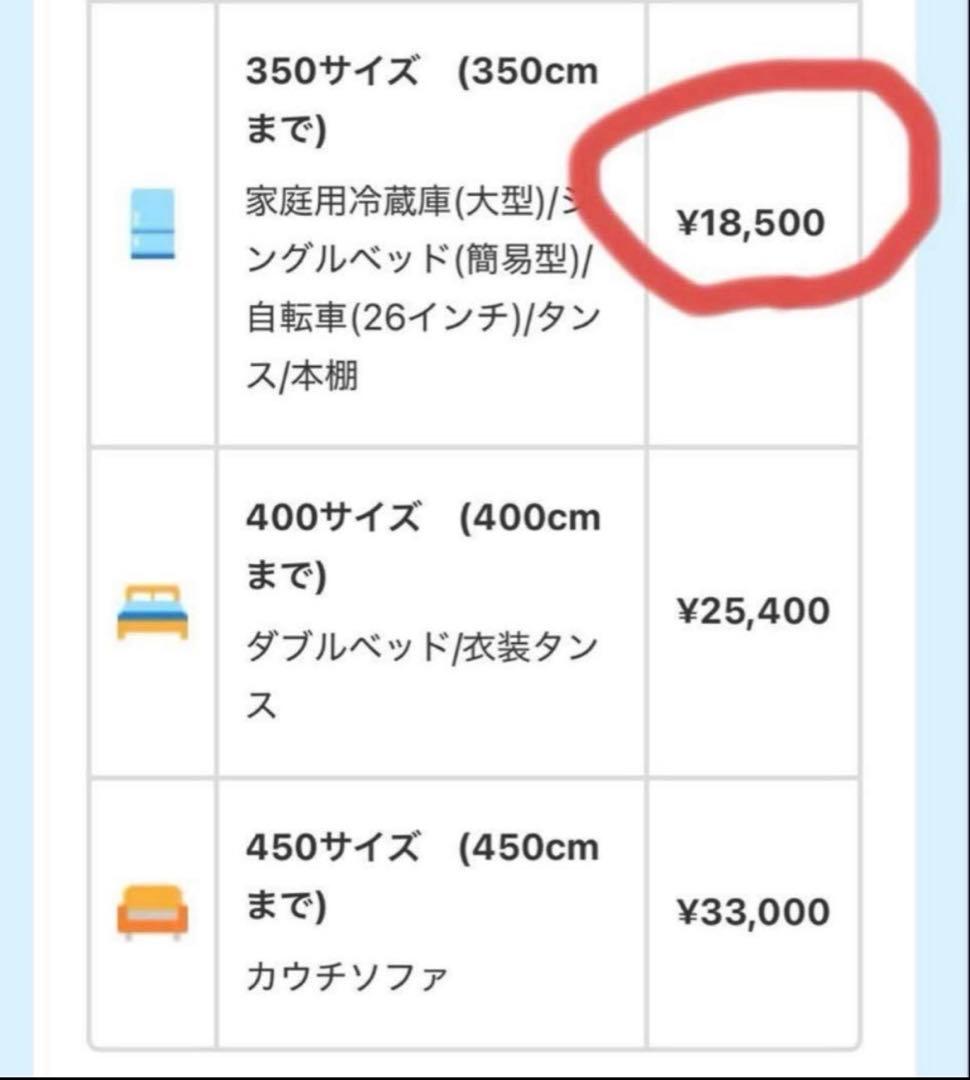Click the ¥25,400 price
Viewport: 970px width, 1080px height.
754,610
